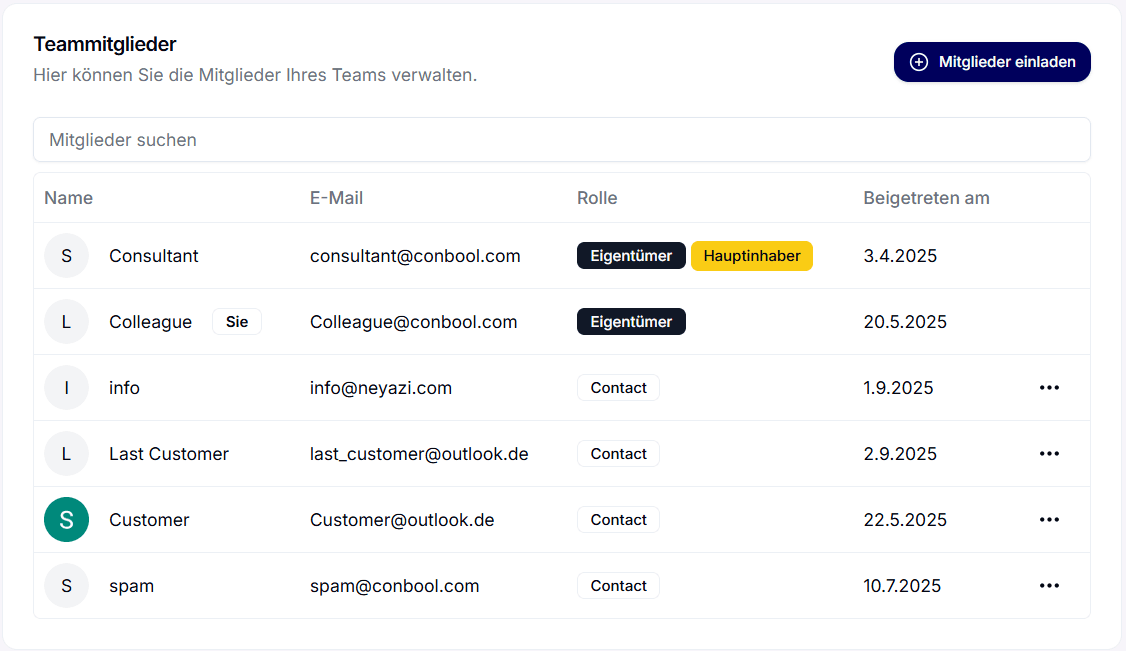
Task: Click the Beigetreten am column header
Action: click(926, 198)
